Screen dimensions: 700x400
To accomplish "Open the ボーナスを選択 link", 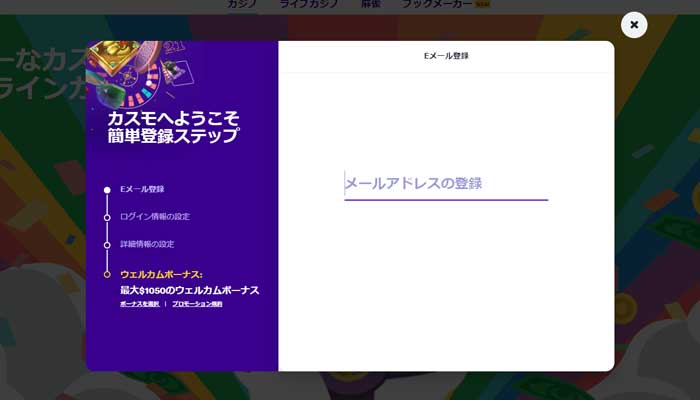I will [x=140, y=304].
